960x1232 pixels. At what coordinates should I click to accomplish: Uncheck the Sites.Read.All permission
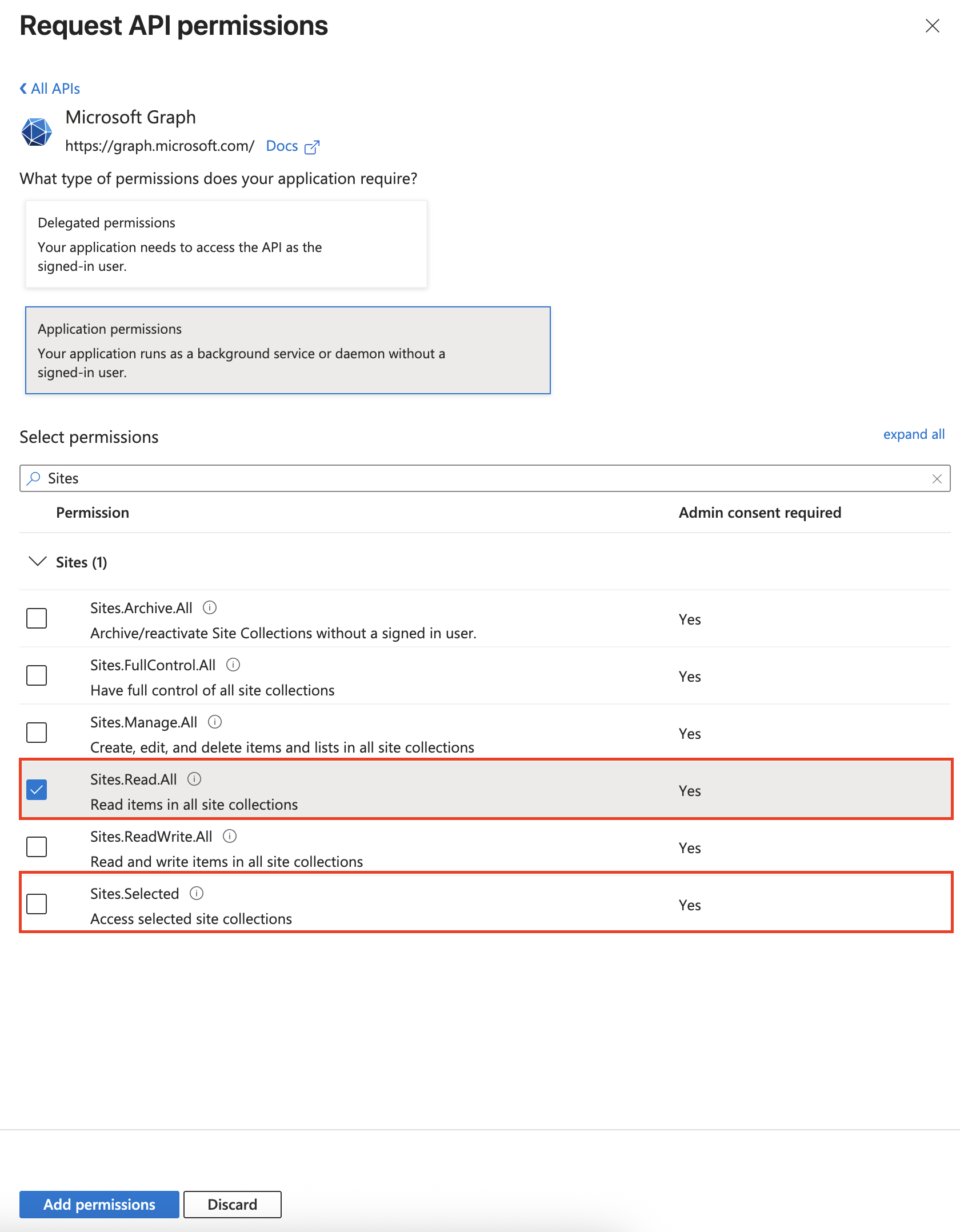(x=36, y=790)
